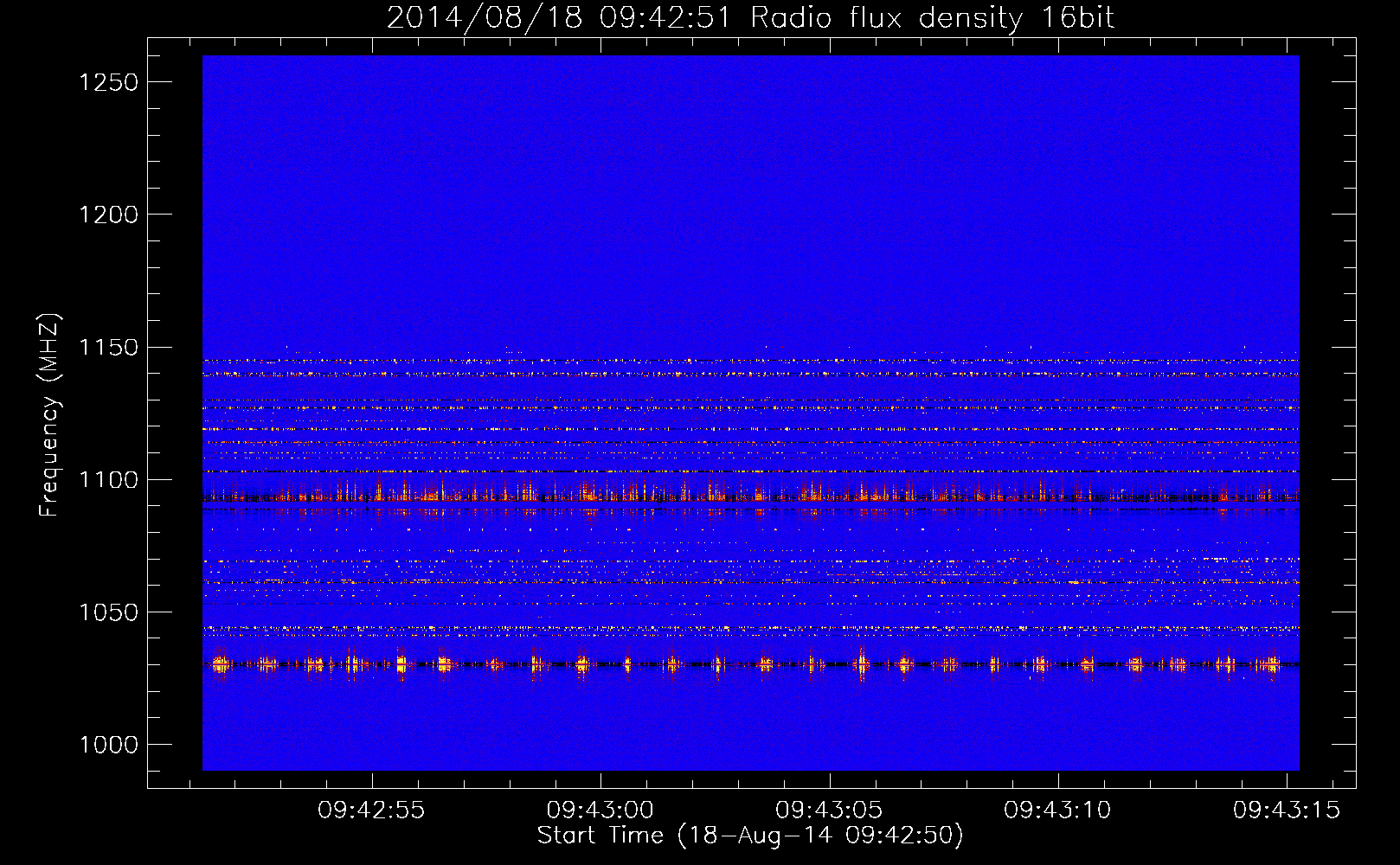Select the 1000 frequency tick label
1400x865 pixels.
(109, 745)
